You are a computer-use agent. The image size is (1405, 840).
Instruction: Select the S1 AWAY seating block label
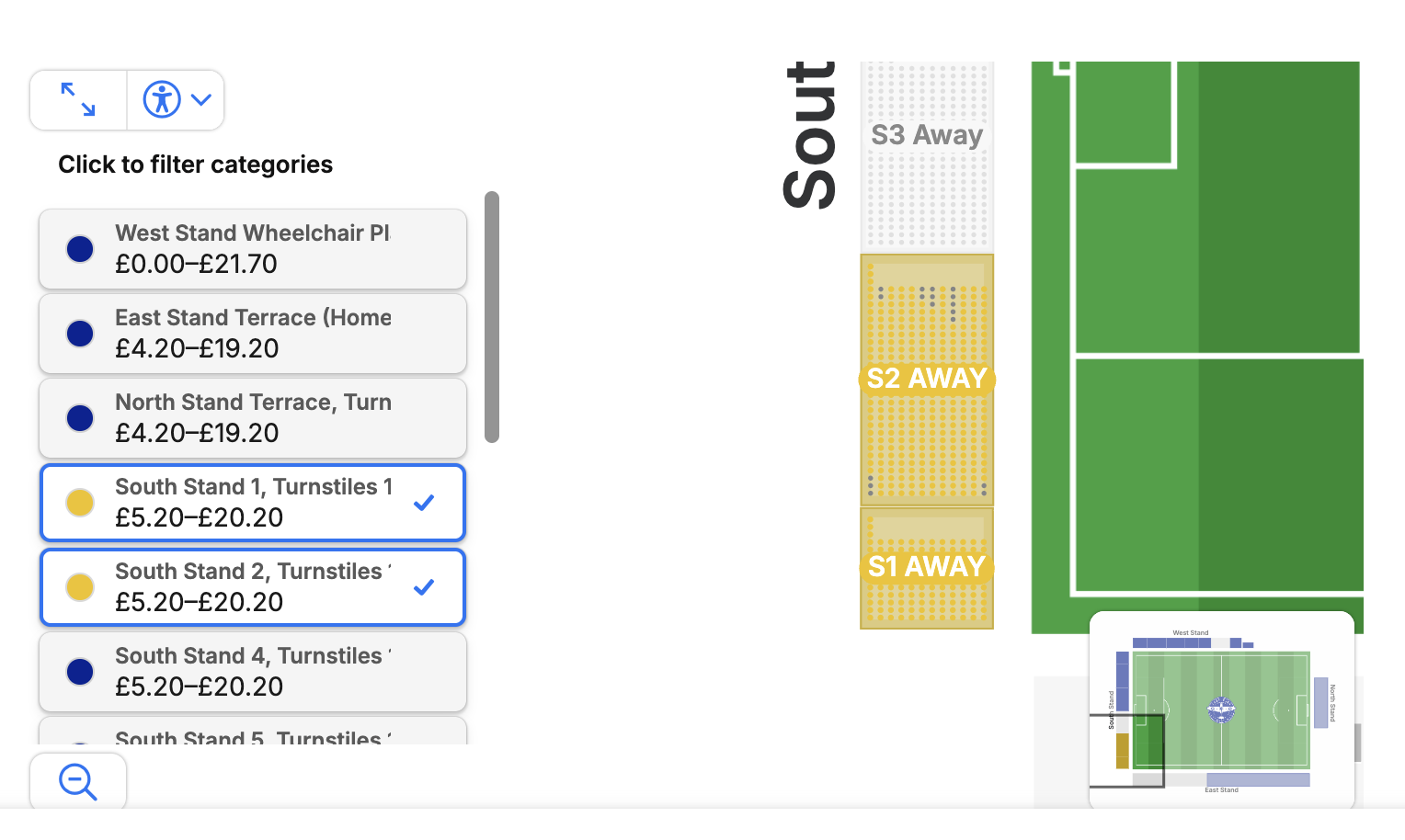pos(927,567)
